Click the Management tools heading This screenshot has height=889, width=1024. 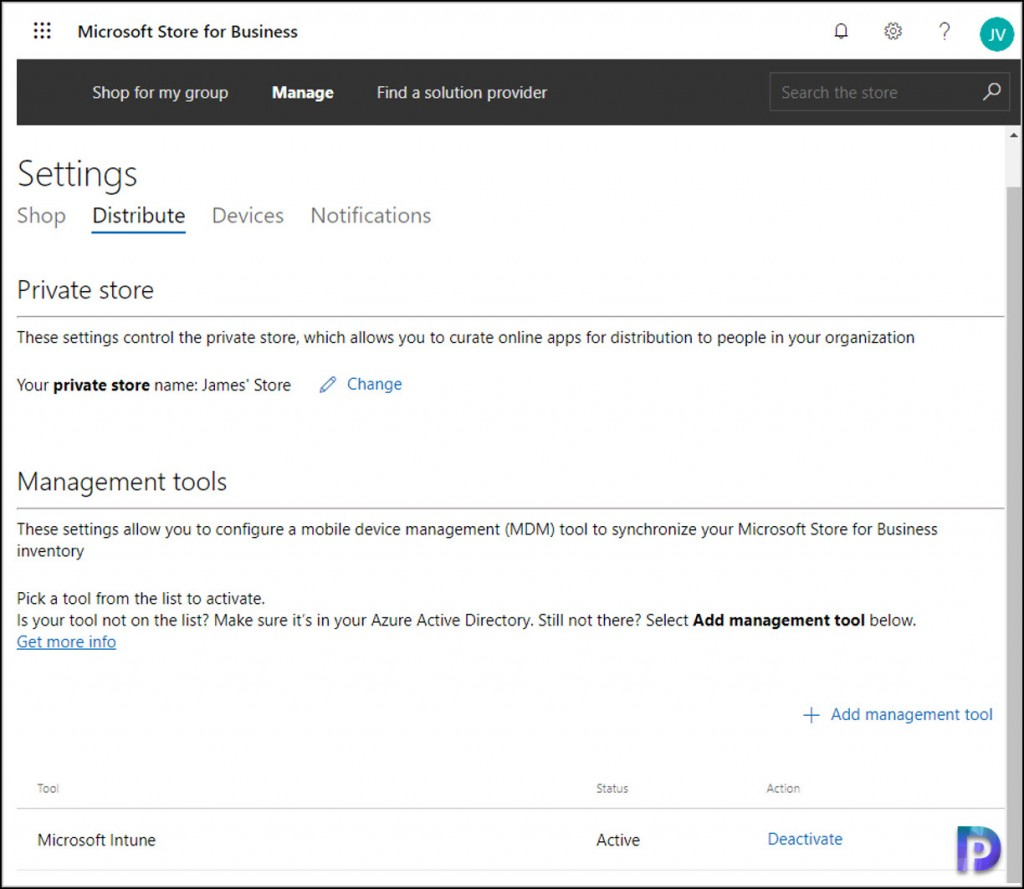[x=122, y=482]
